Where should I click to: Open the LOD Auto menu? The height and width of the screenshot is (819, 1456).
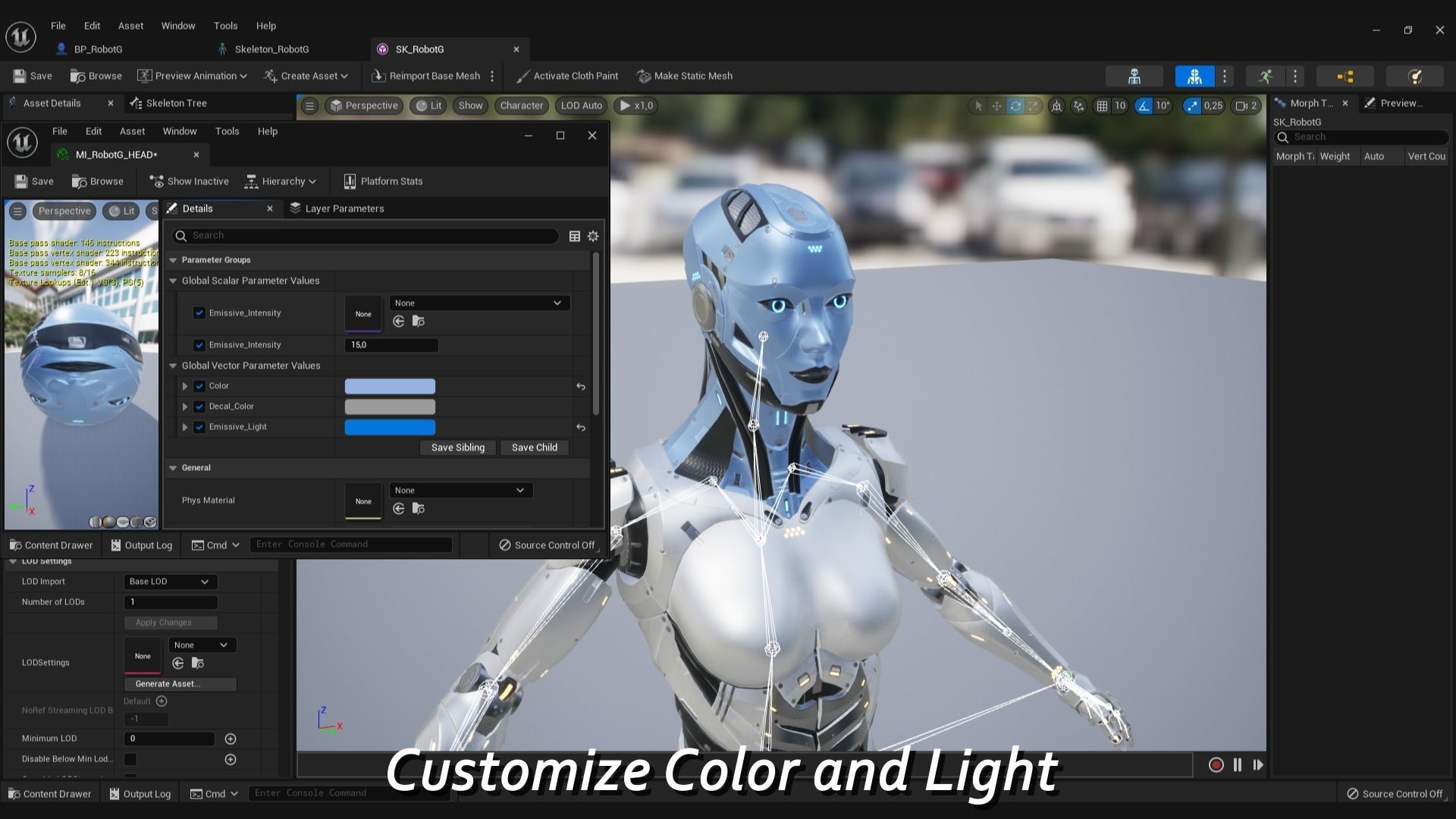(581, 105)
